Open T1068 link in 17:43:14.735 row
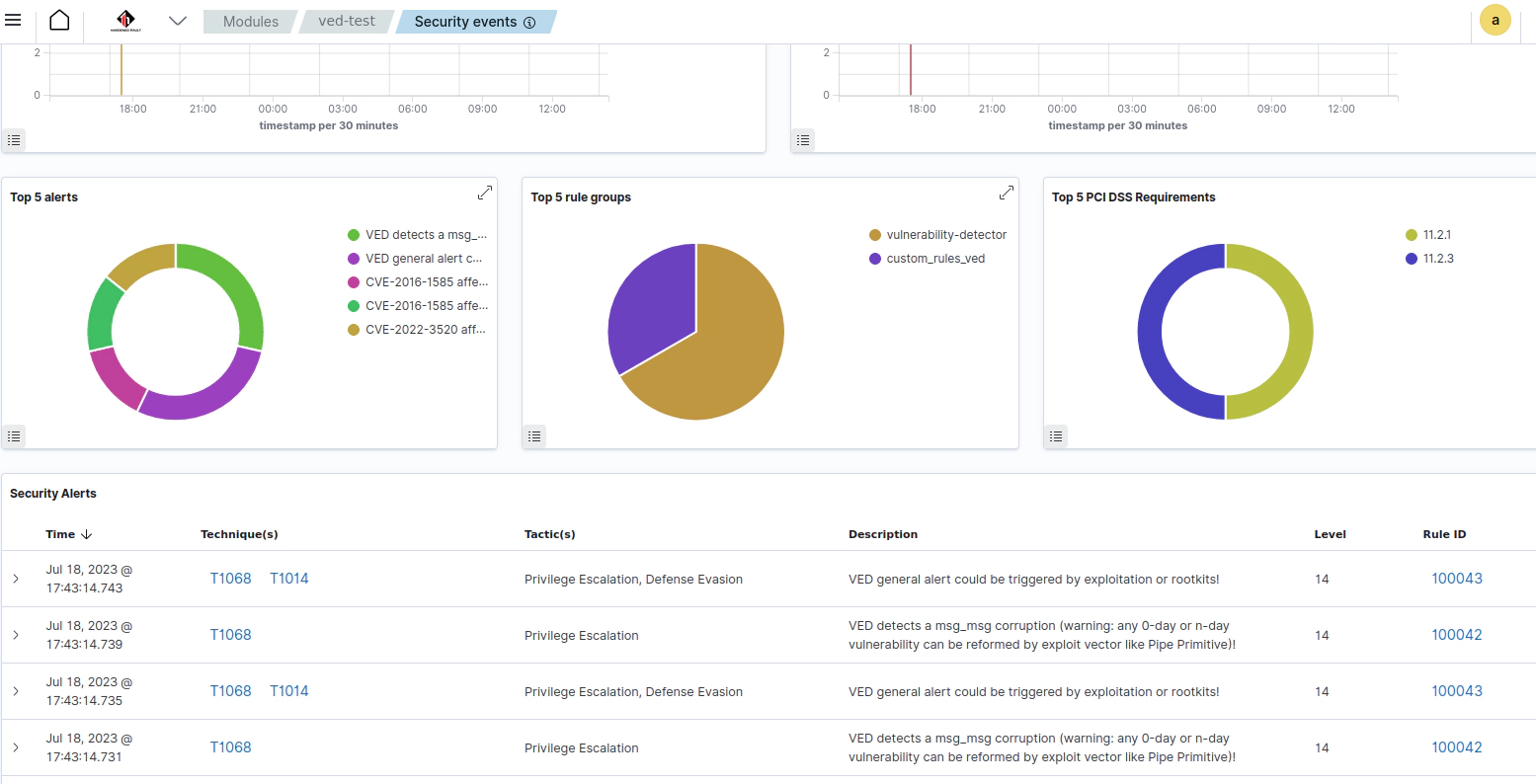Viewport: 1536px width, 784px height. [x=230, y=691]
